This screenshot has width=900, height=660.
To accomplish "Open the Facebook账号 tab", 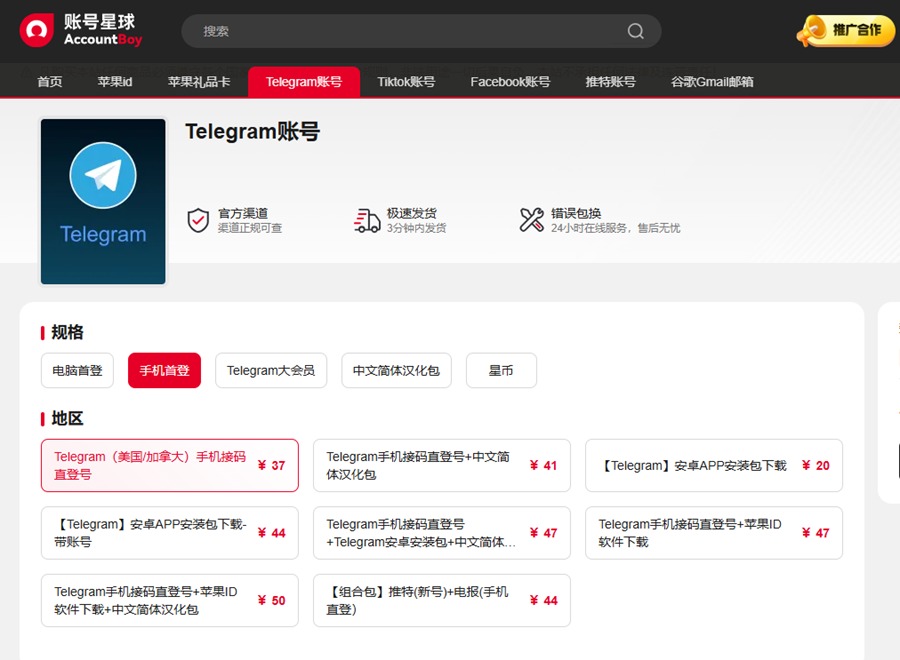I will [510, 81].
